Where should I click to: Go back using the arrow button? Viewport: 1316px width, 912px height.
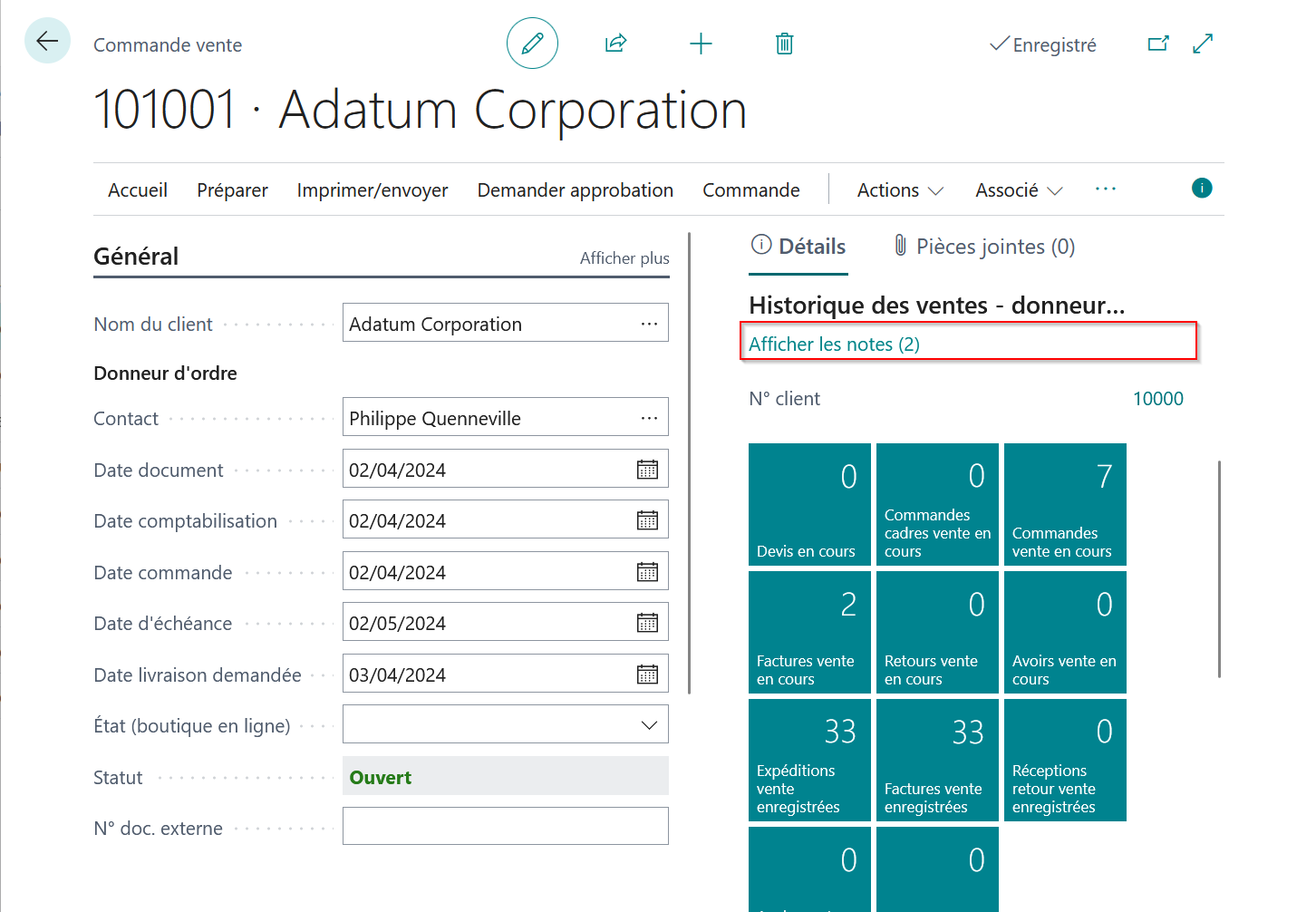[x=47, y=41]
